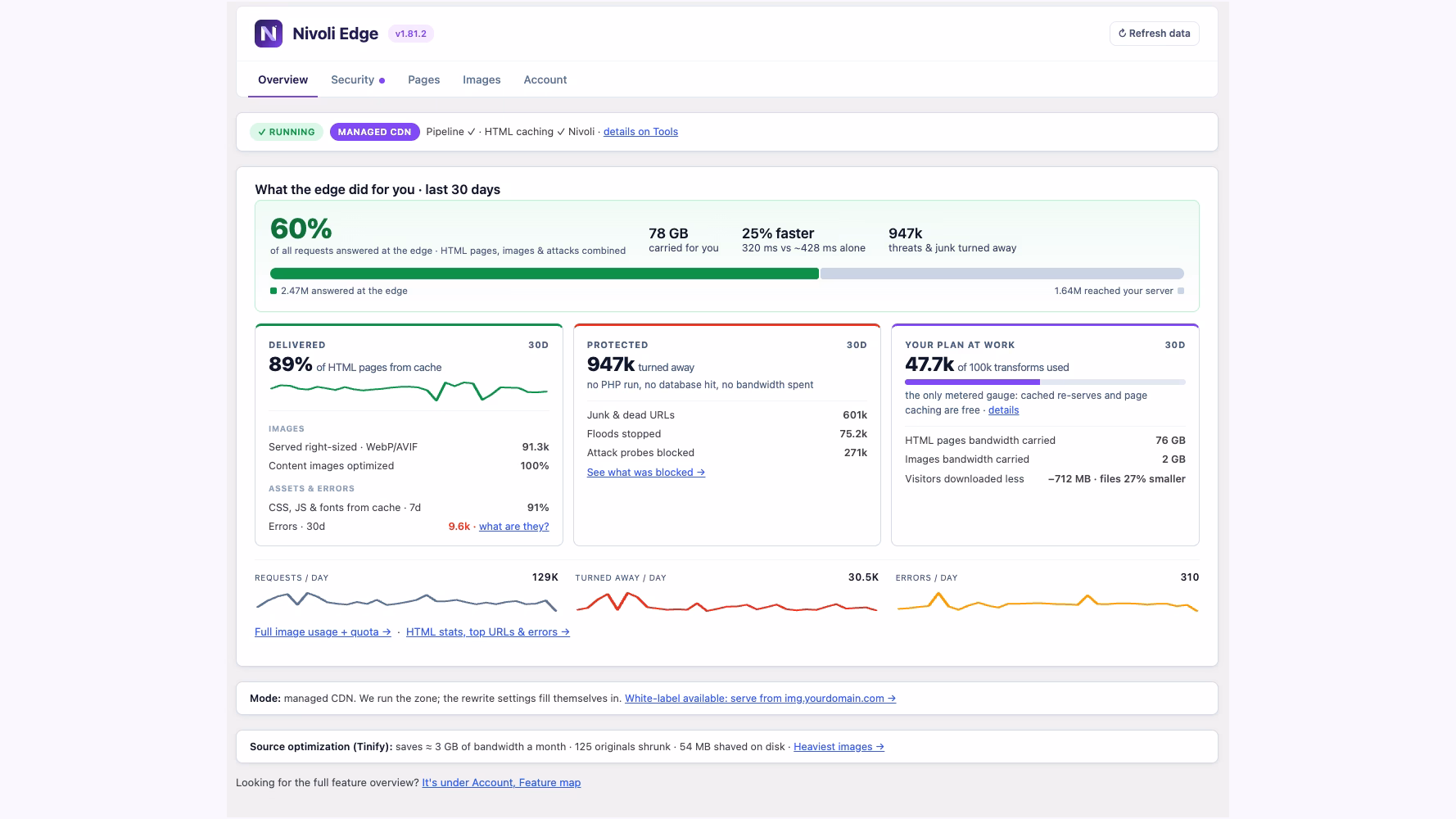Click the Attack probes blocked 271k row
The height and width of the screenshot is (819, 1456).
(x=726, y=453)
